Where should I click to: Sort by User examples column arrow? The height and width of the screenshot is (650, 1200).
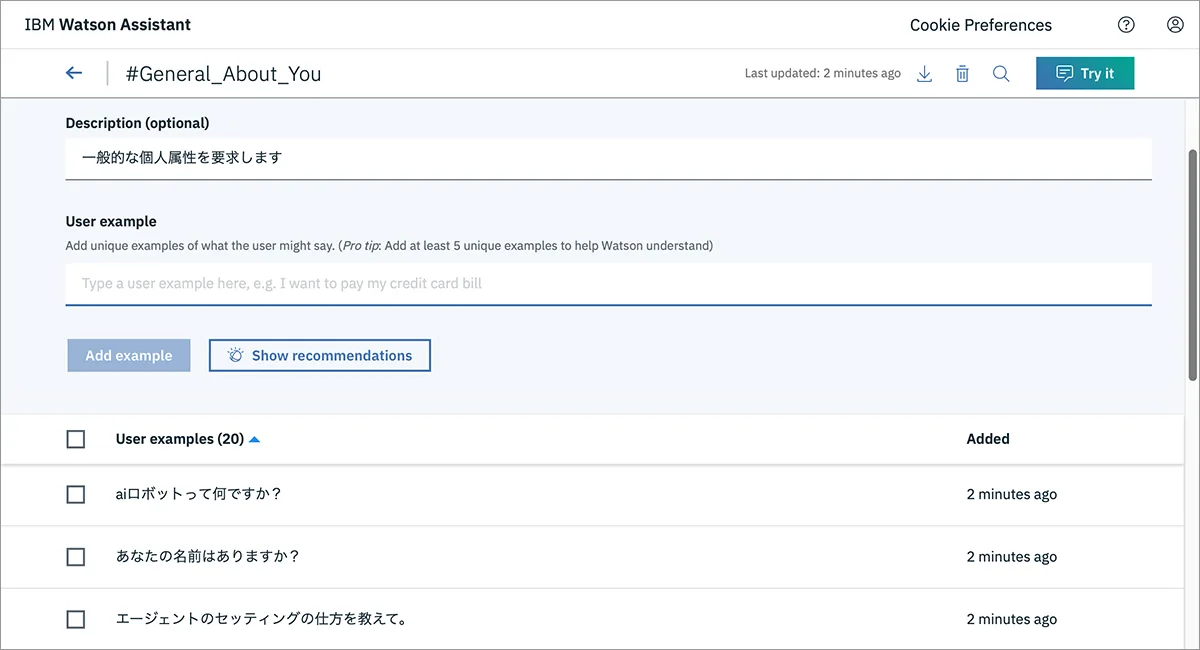(x=254, y=439)
